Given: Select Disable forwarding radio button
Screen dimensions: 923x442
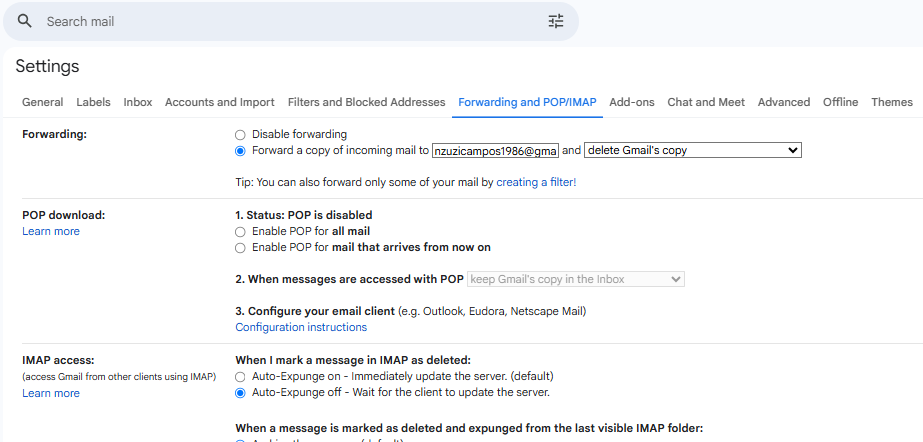Looking at the screenshot, I should click(x=240, y=134).
